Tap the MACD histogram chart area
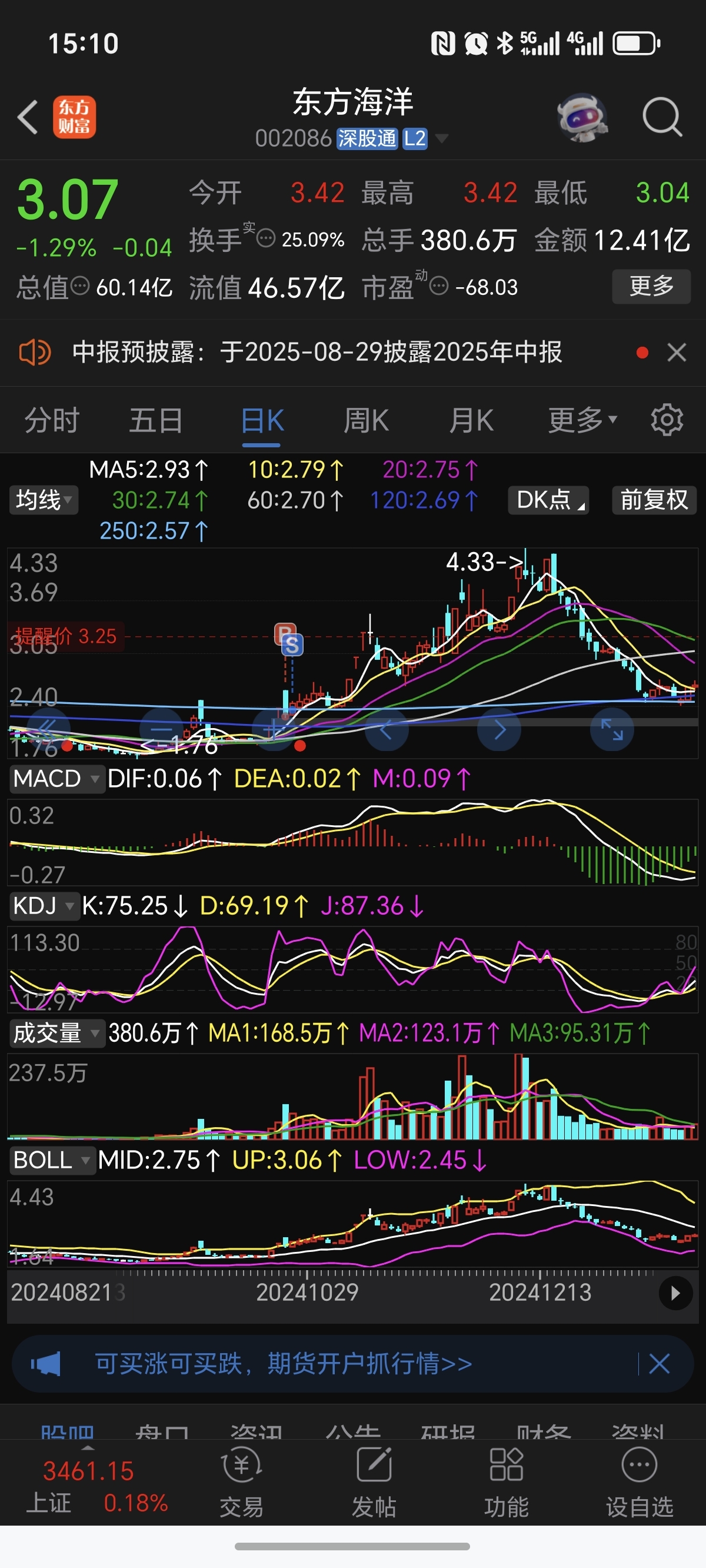706x1568 pixels. pos(353,842)
